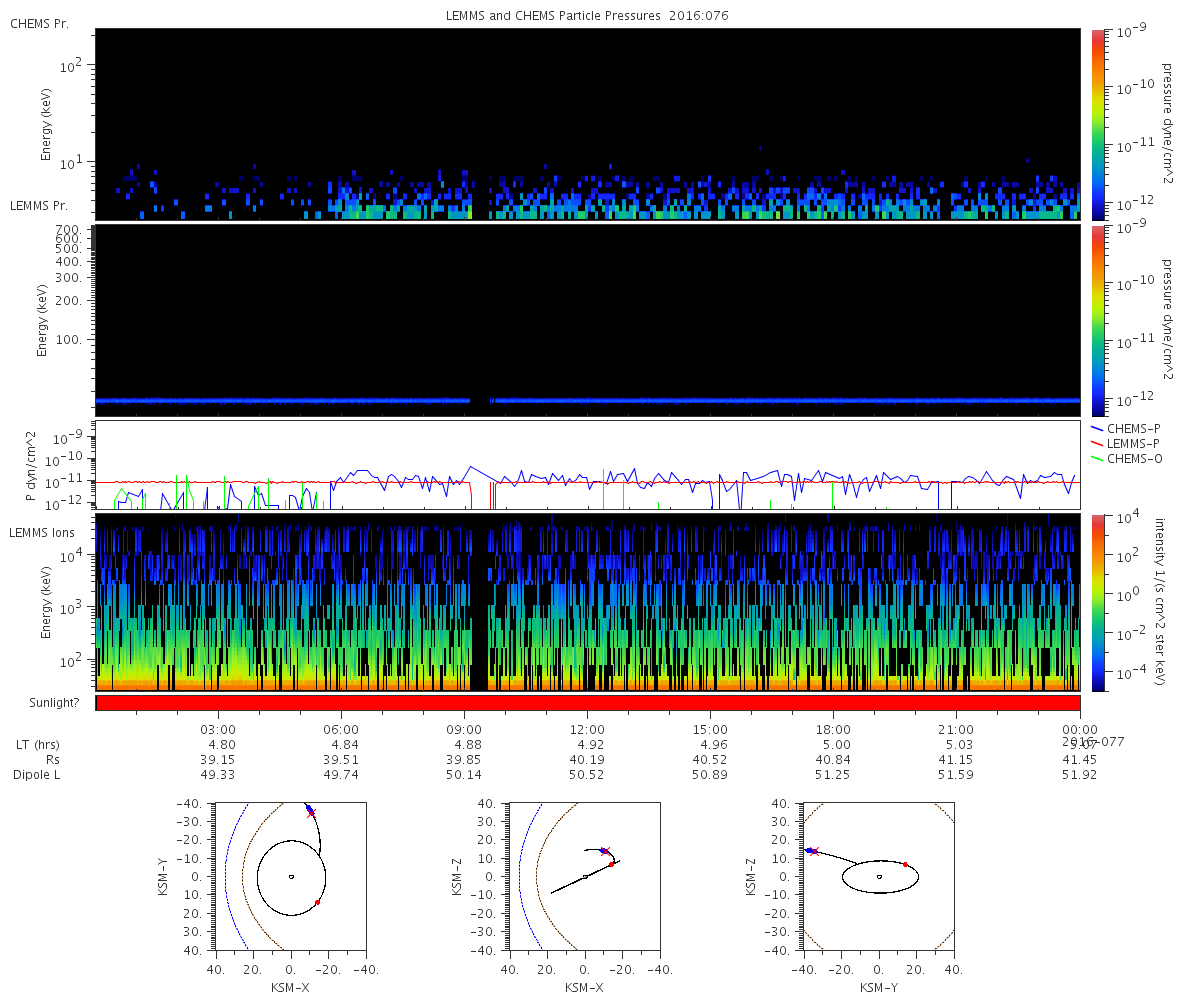Click the red Sunlight indicator bar

click(588, 703)
